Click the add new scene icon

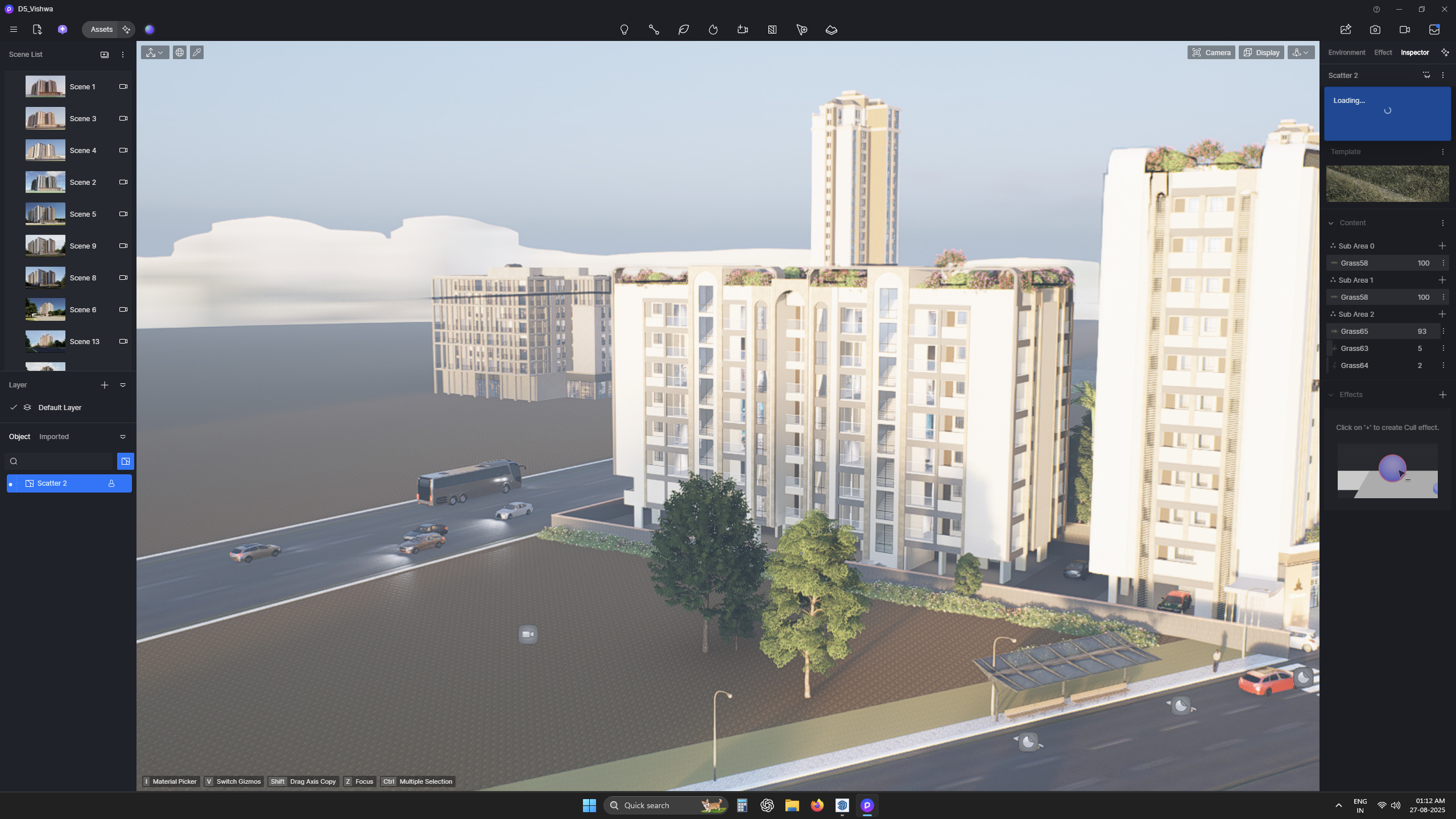[x=105, y=55]
